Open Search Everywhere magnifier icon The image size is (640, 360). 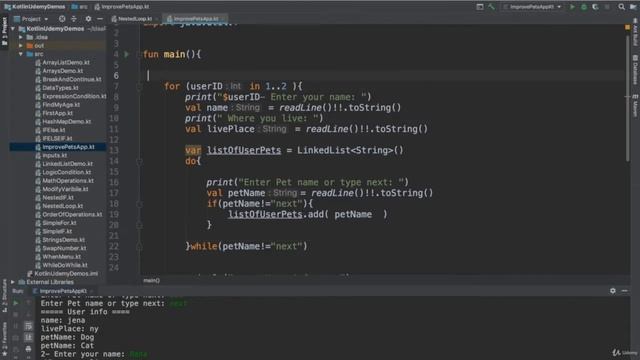click(621, 7)
